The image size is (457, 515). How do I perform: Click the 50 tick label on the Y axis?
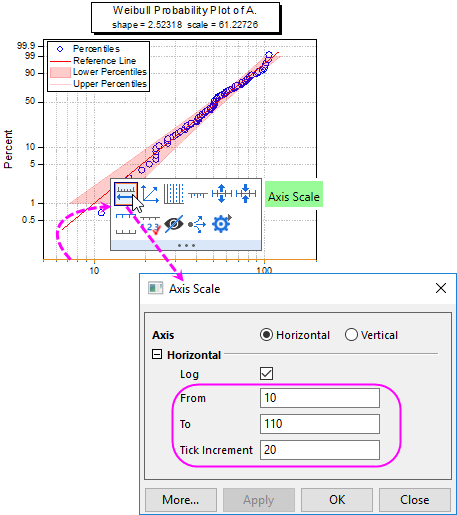coord(30,101)
